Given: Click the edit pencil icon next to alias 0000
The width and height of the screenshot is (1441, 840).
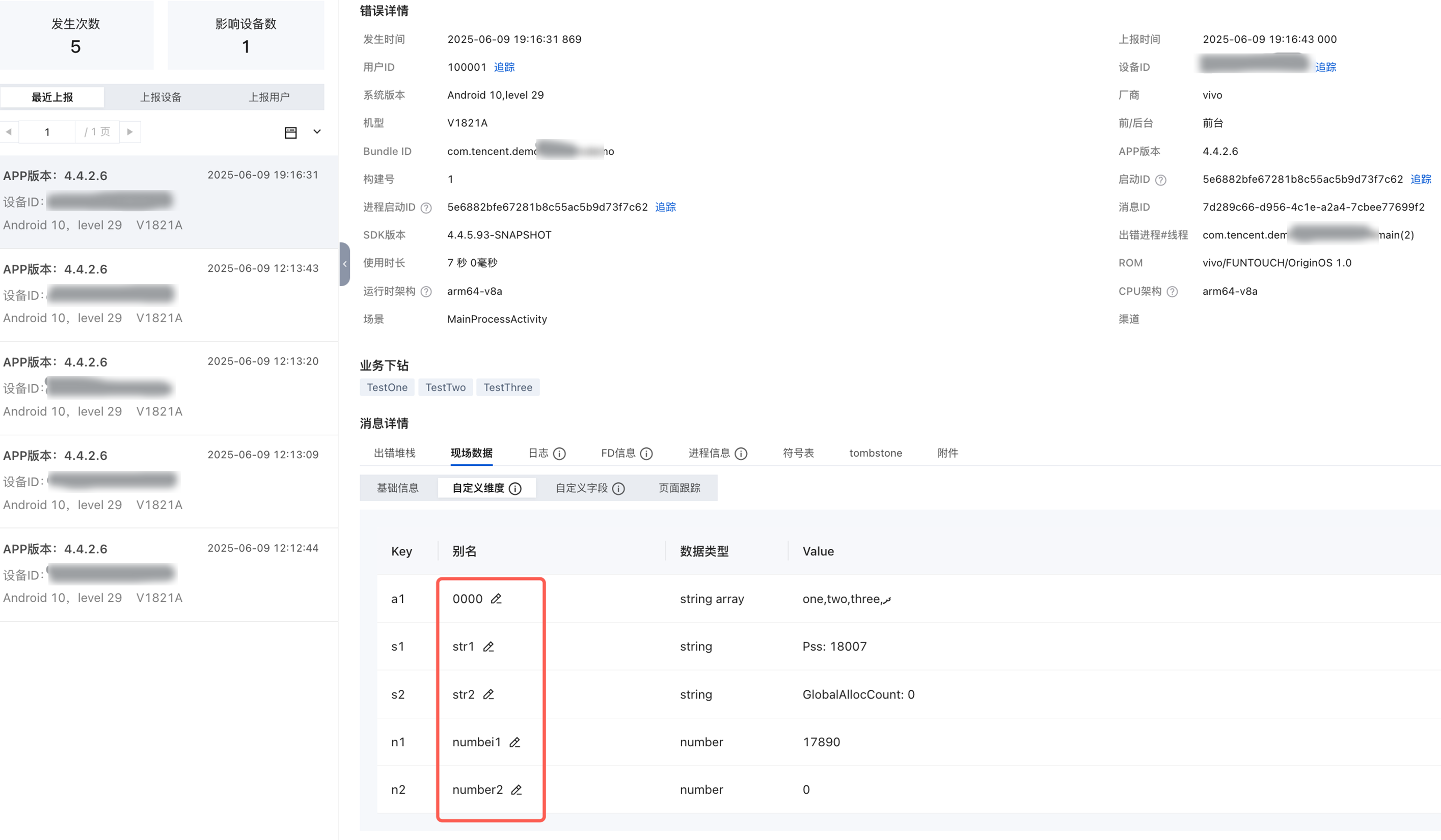Looking at the screenshot, I should coord(496,599).
